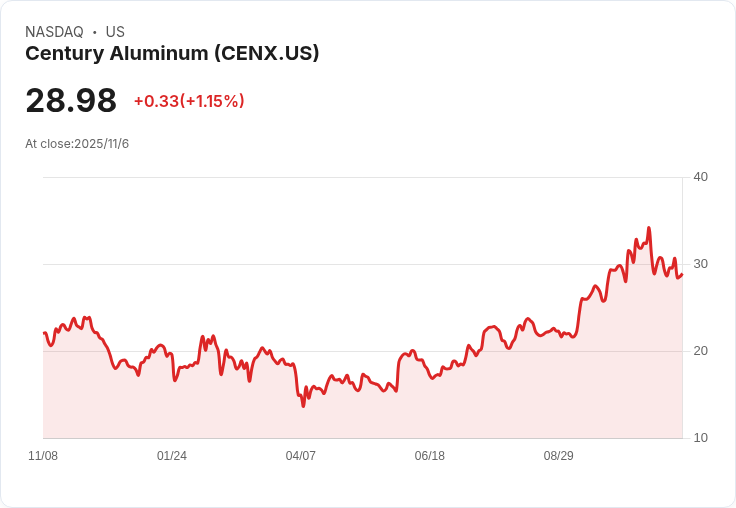Click the 11/08 x-axis date label
Image resolution: width=736 pixels, height=508 pixels.
[43, 456]
